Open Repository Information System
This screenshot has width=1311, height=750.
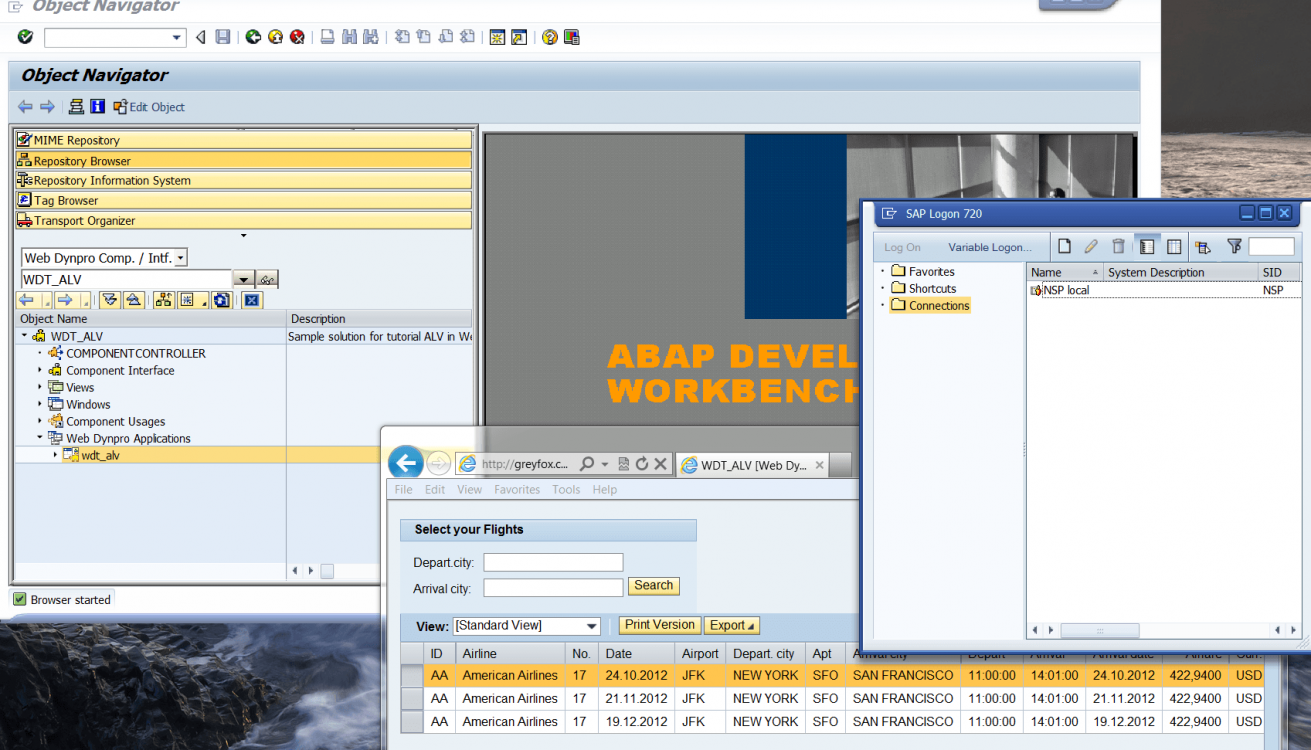[244, 180]
